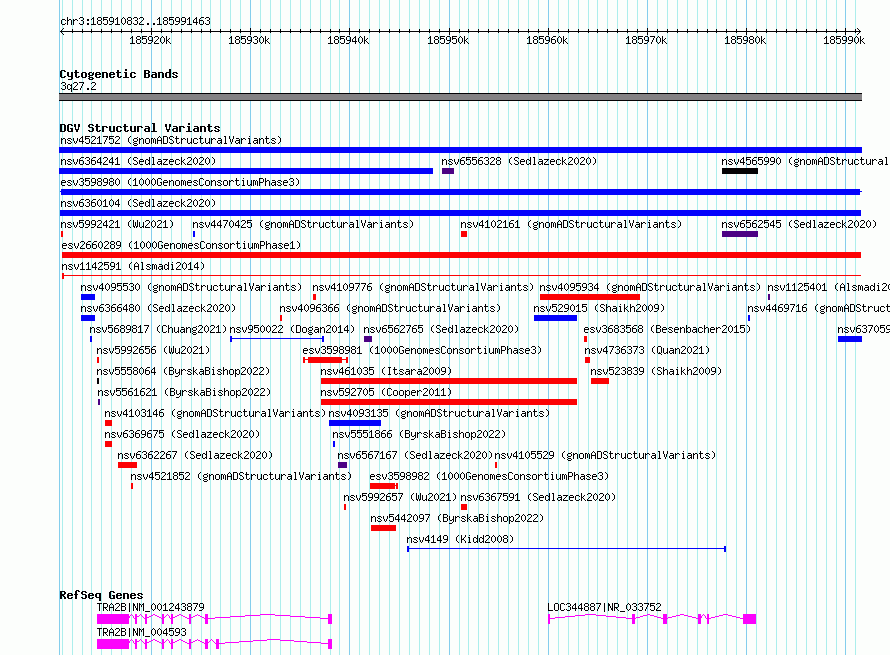The image size is (890, 655).
Task: Click the Cytogenetic Bands track heading
Action: click(x=119, y=74)
